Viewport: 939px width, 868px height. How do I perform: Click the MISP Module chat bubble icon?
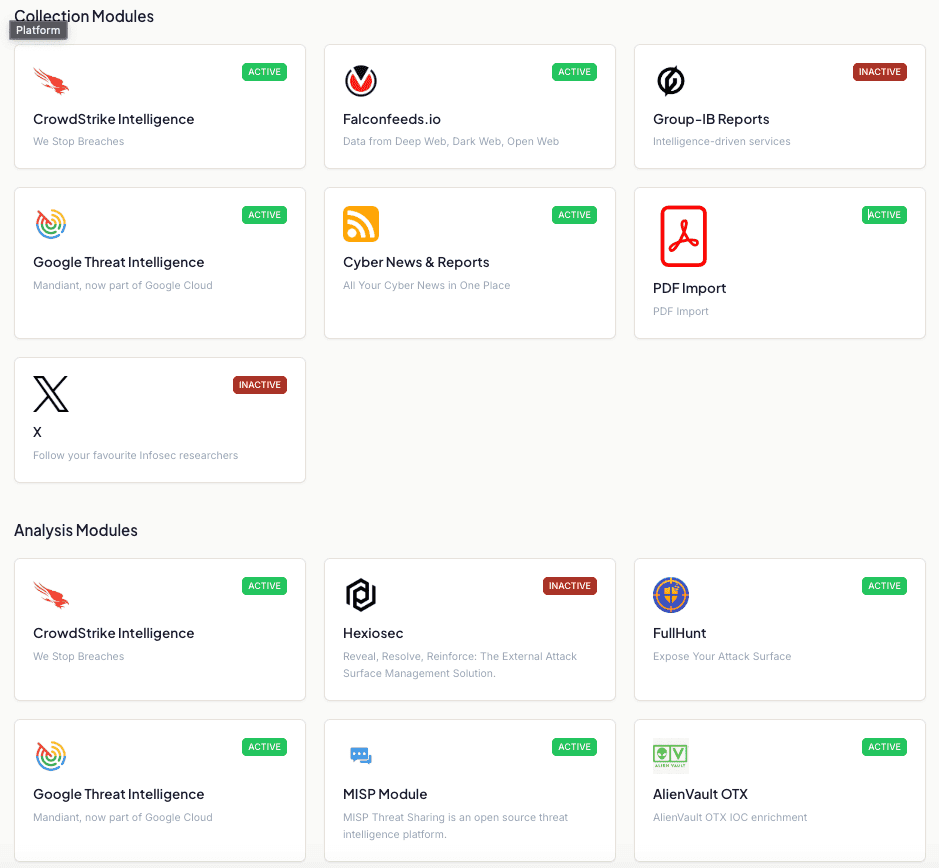pyautogui.click(x=361, y=756)
